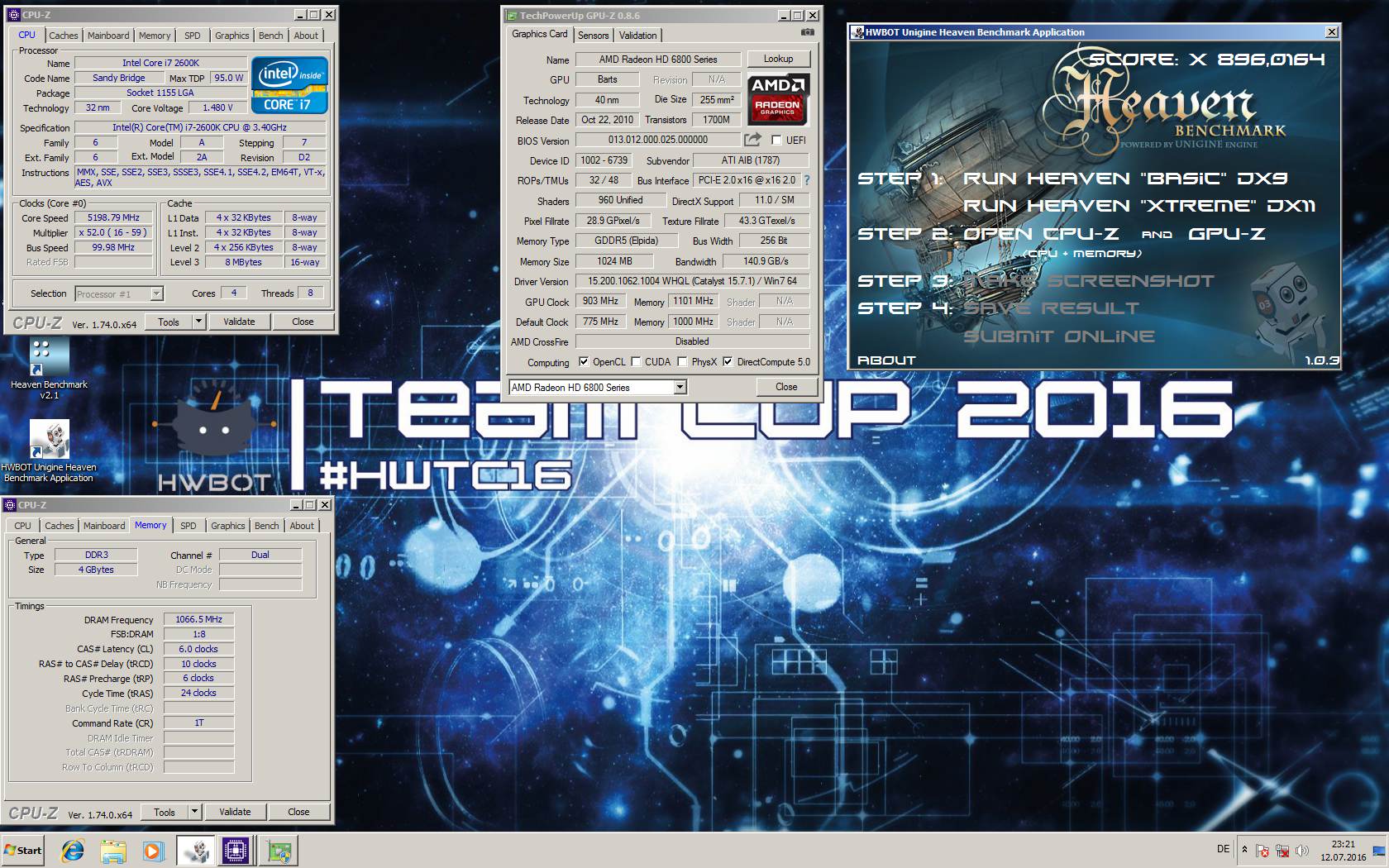Open SPD tab in bottom CPU-Z window

click(x=189, y=526)
